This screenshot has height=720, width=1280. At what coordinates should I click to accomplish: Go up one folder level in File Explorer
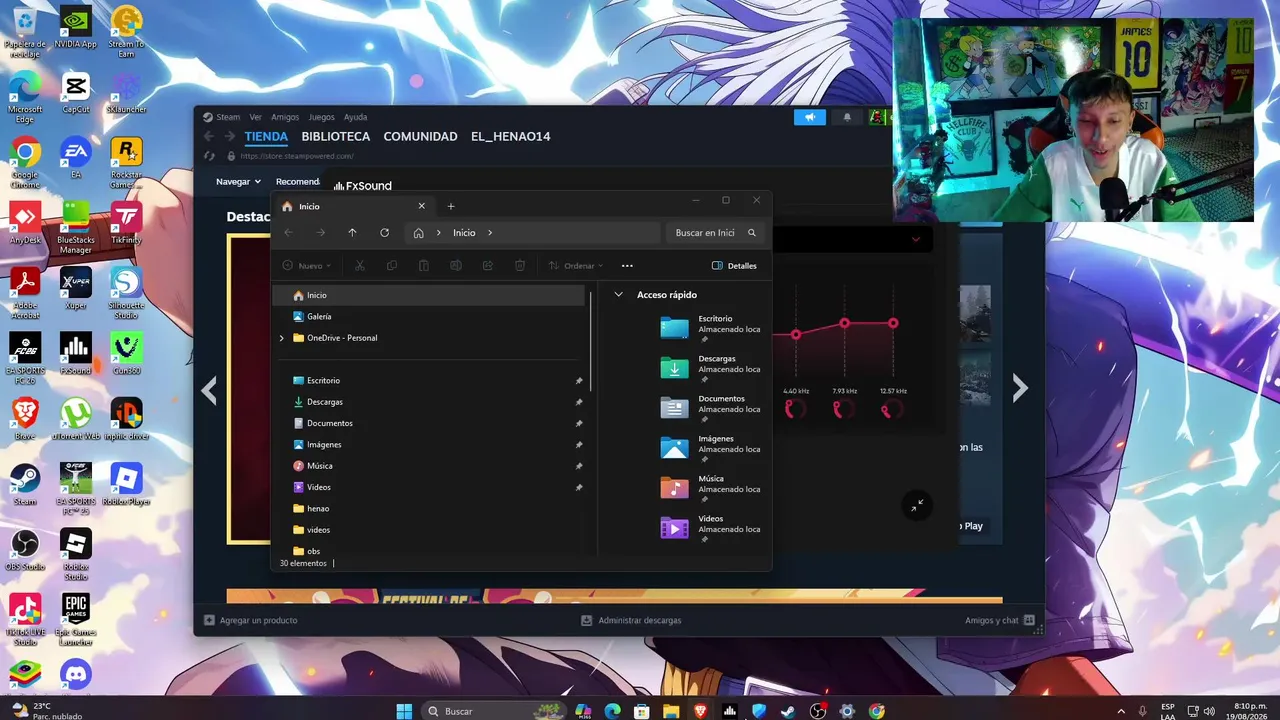(352, 233)
